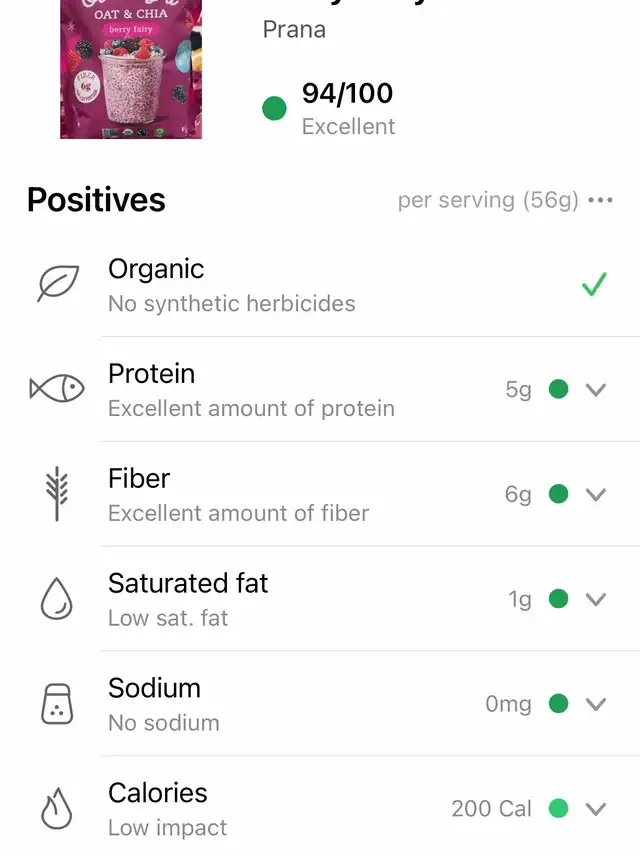Tap the oat & chia product image

pos(131,69)
